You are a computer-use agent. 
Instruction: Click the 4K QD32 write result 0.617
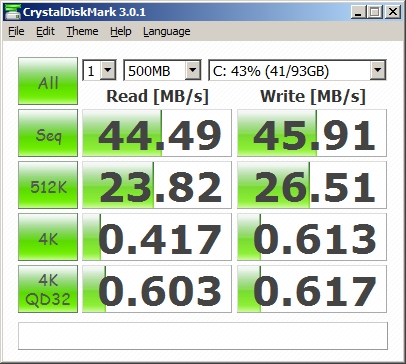(312, 289)
